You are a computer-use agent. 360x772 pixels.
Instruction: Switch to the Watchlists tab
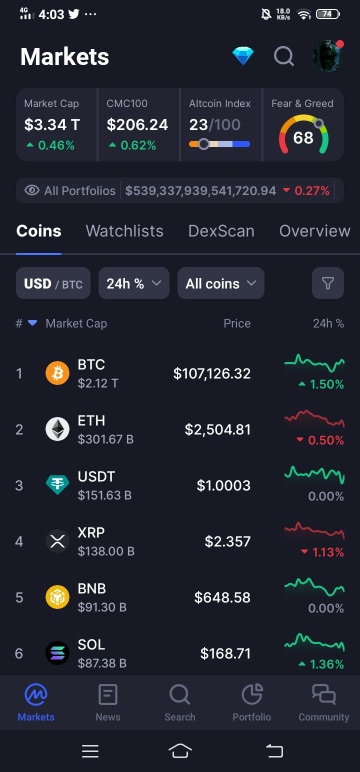pyautogui.click(x=125, y=231)
